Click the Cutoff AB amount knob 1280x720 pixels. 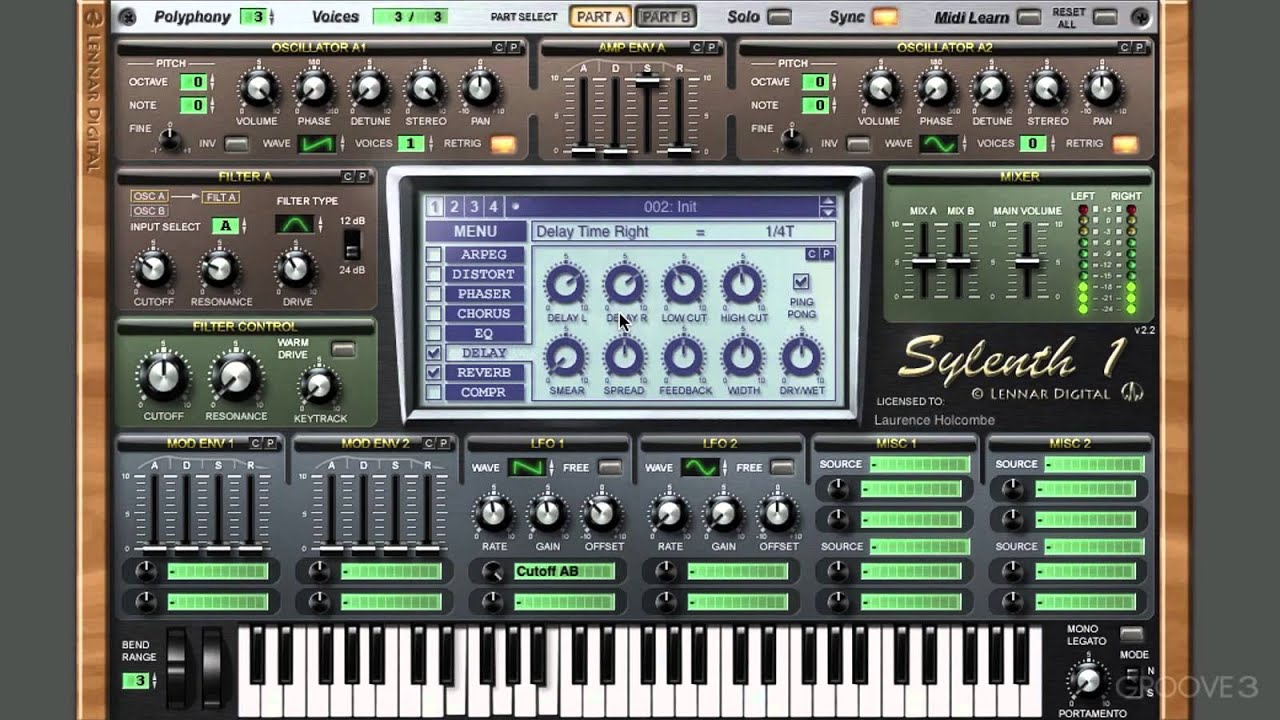coord(492,572)
